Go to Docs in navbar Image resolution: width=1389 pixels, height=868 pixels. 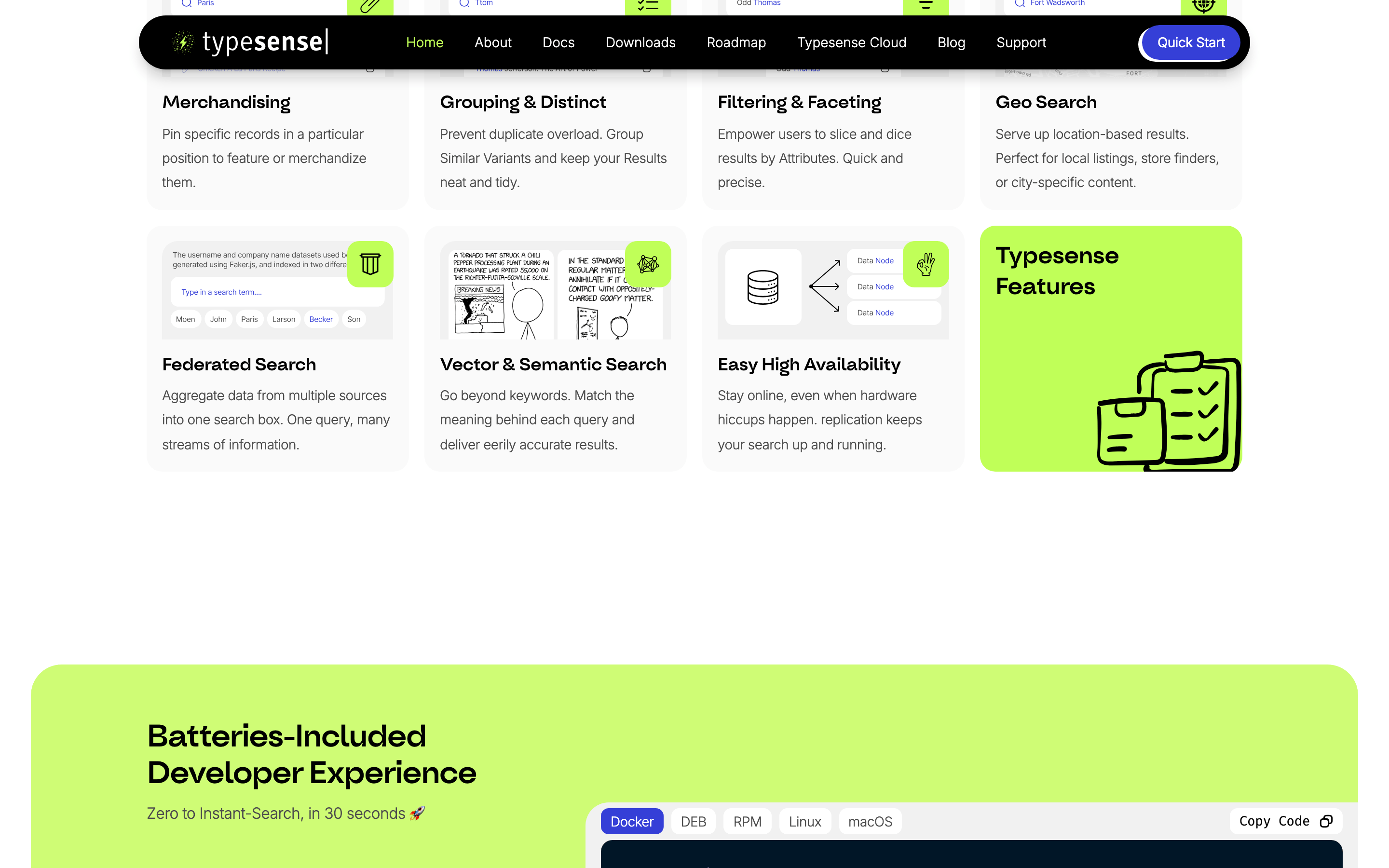coord(558,42)
